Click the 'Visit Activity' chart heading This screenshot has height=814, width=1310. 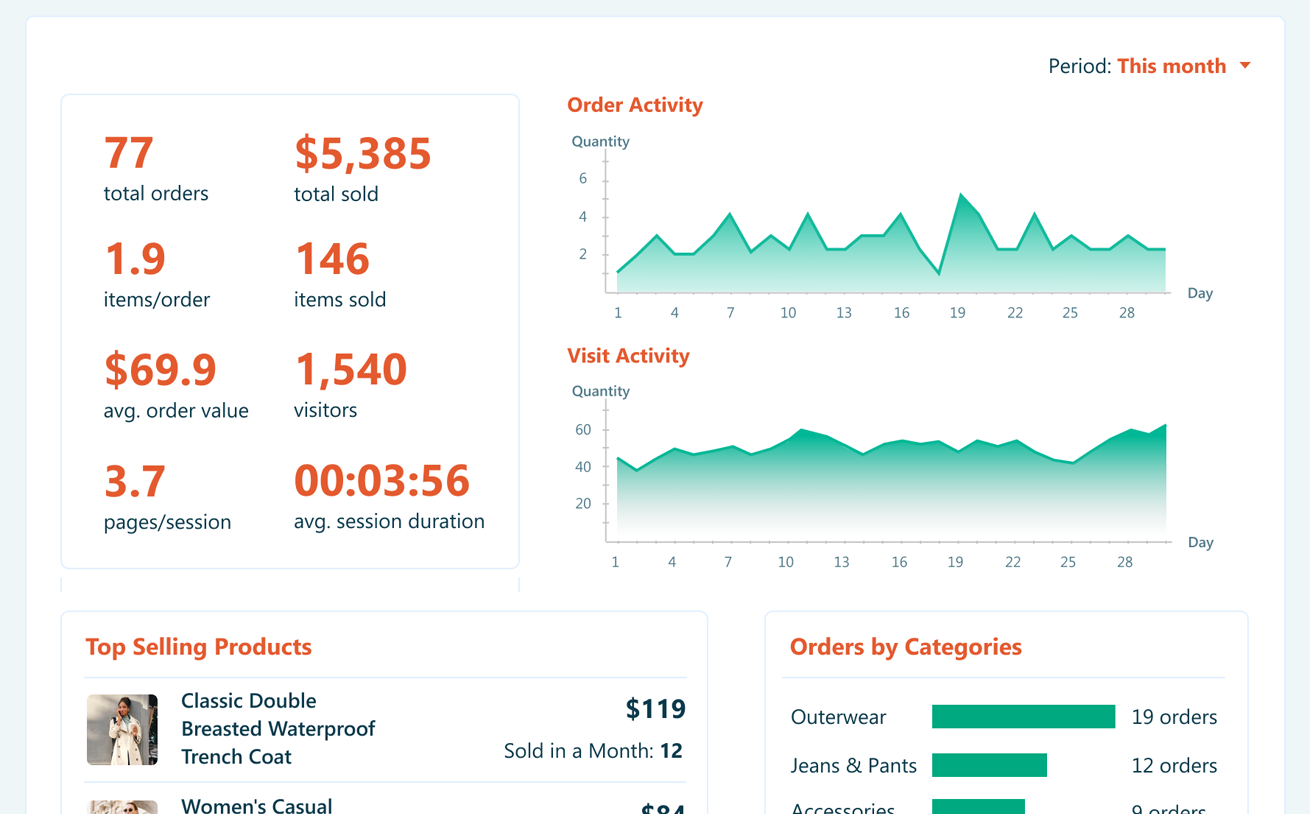tap(628, 356)
